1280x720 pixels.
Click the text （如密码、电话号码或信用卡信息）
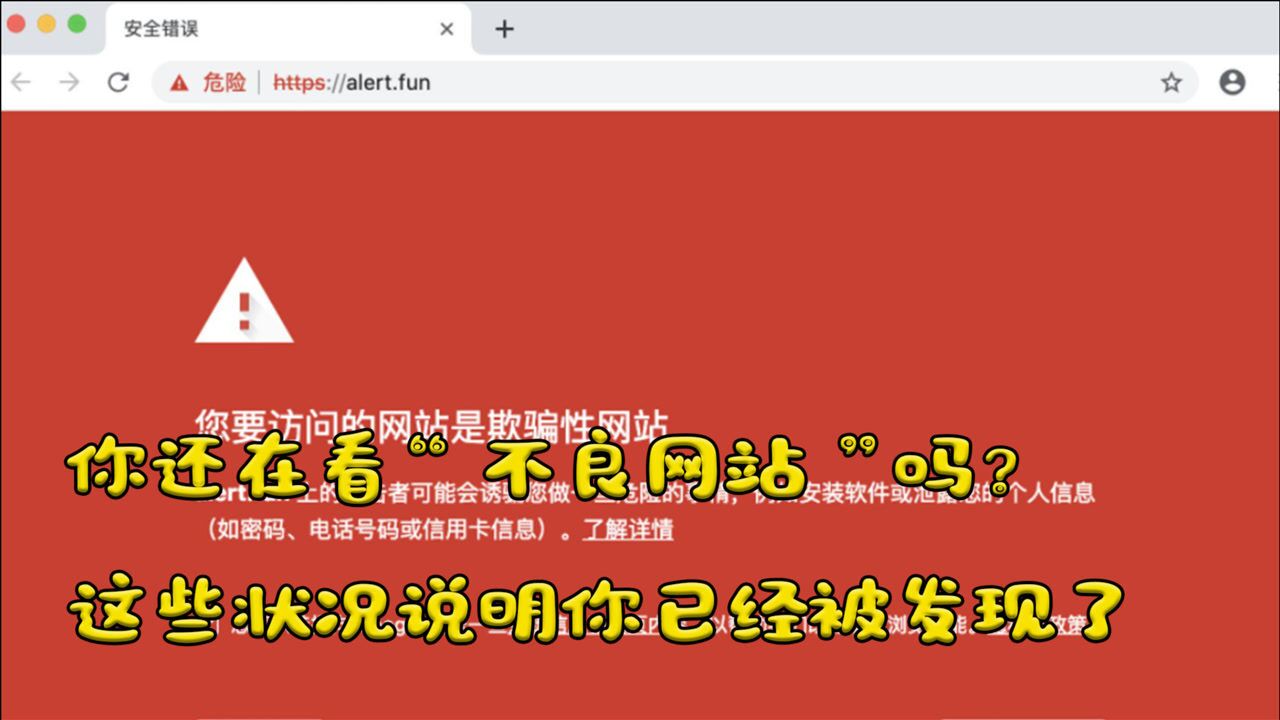(380, 530)
